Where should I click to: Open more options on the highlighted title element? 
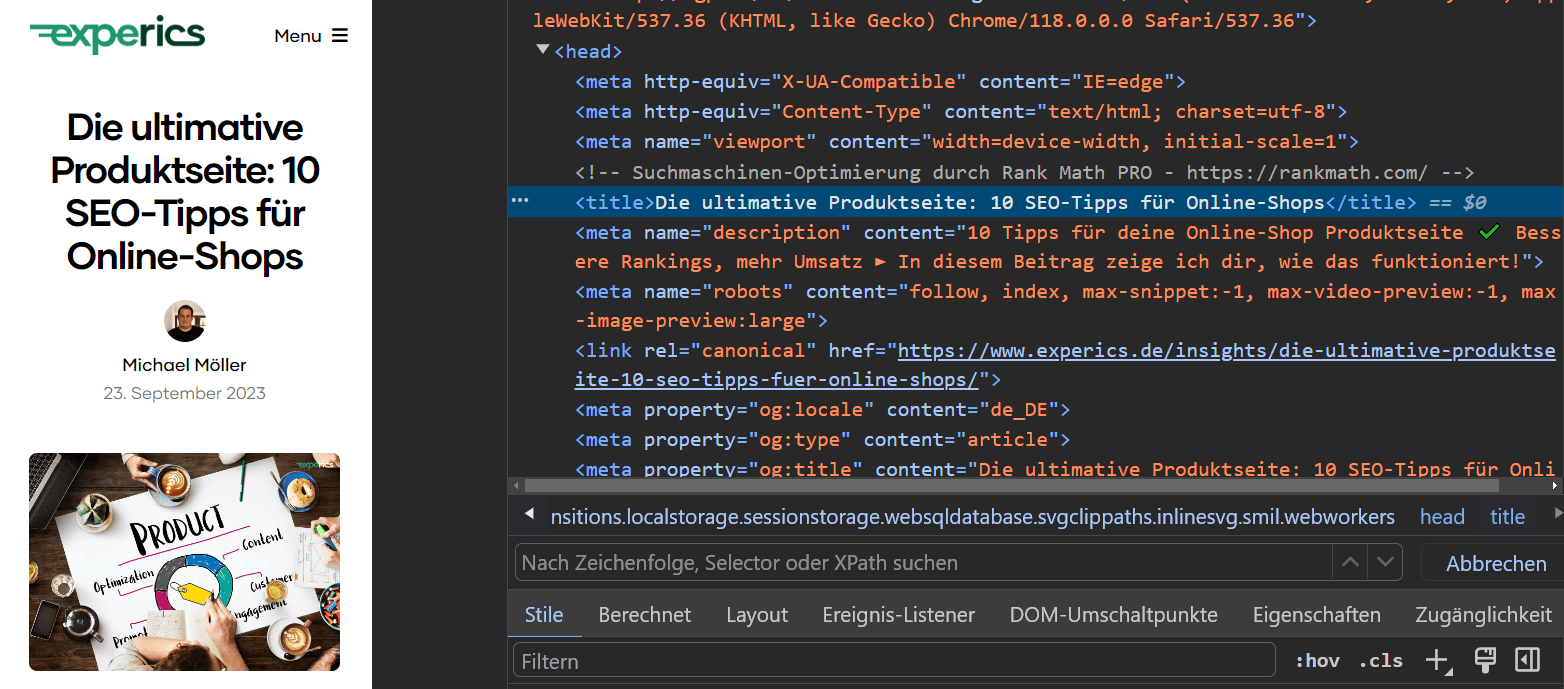point(519,201)
